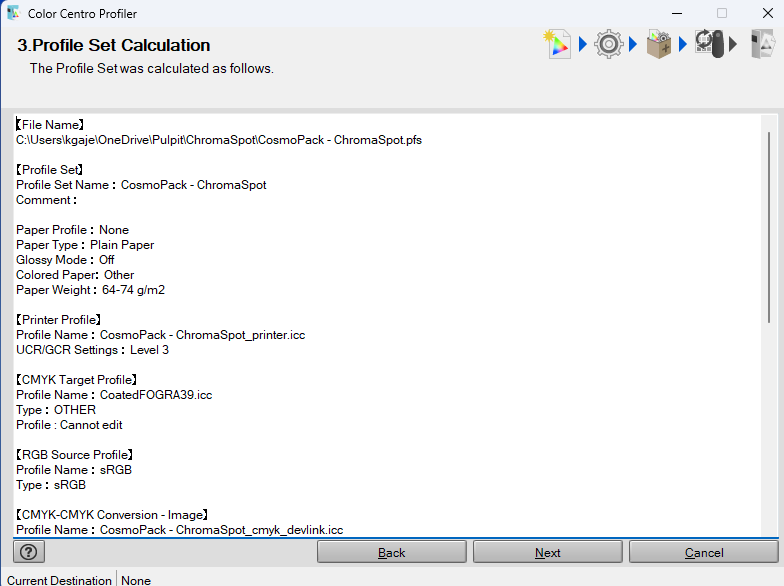Open help with the question mark button
784x586 pixels.
29,552
